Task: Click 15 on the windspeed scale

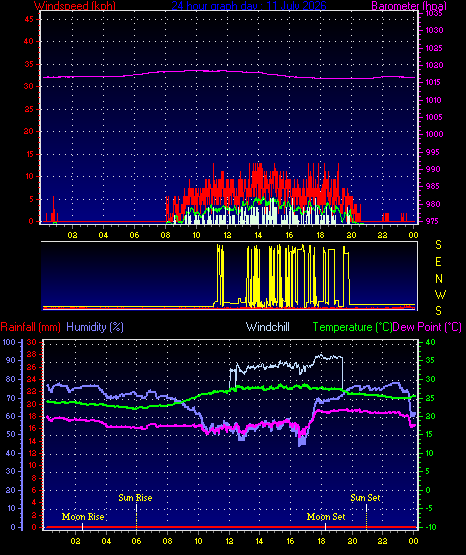Action: pyautogui.click(x=29, y=154)
